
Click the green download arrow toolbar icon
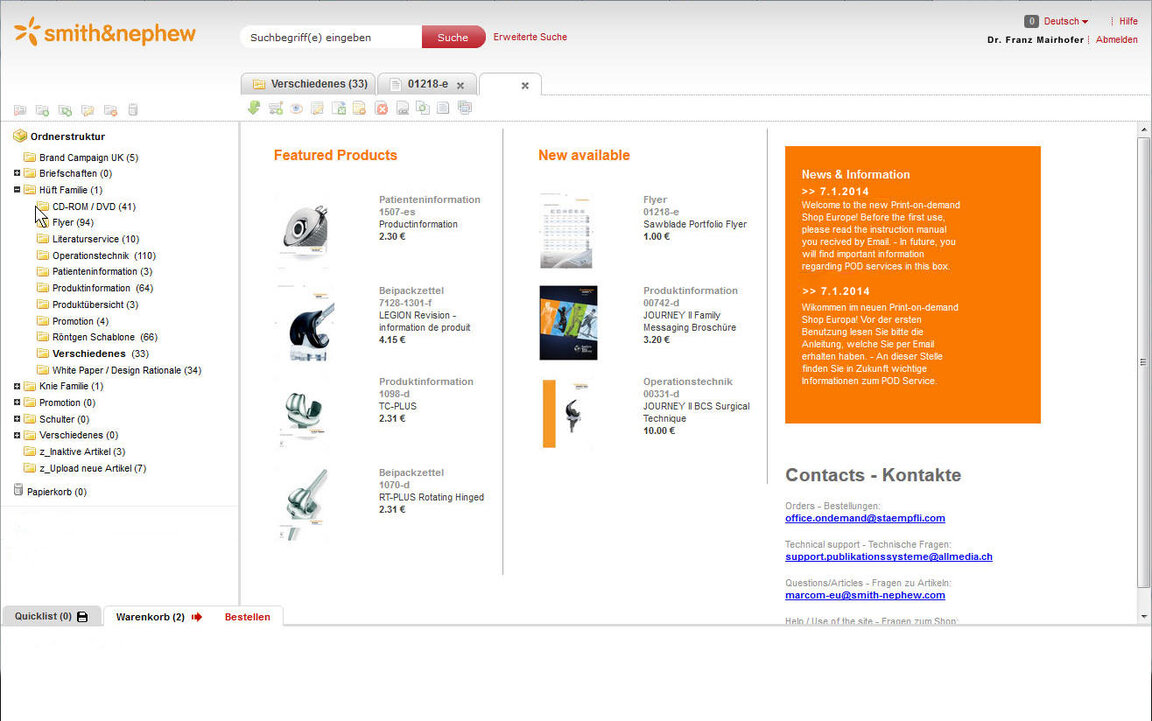point(254,108)
